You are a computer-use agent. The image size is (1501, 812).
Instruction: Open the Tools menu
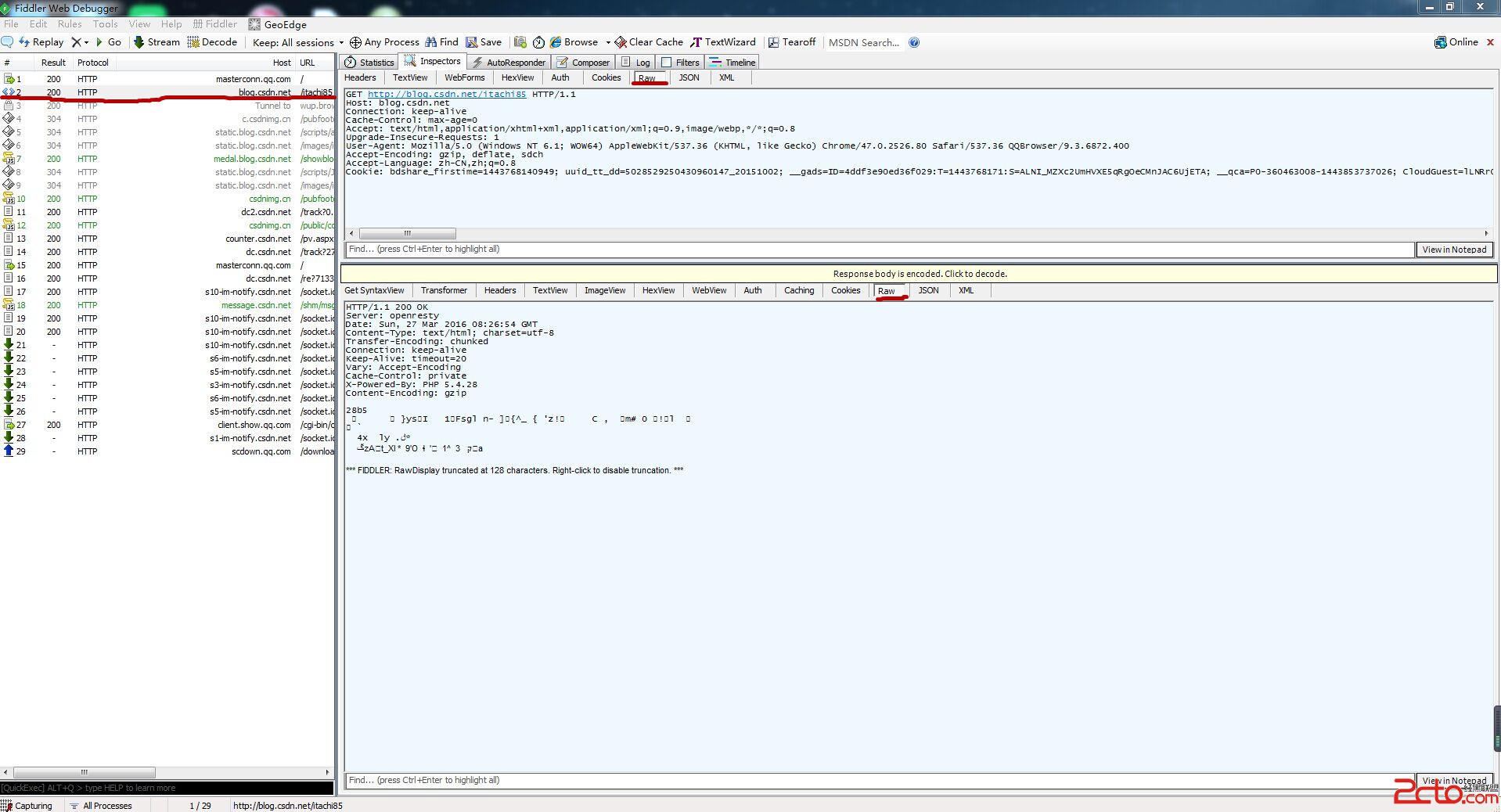(x=106, y=24)
